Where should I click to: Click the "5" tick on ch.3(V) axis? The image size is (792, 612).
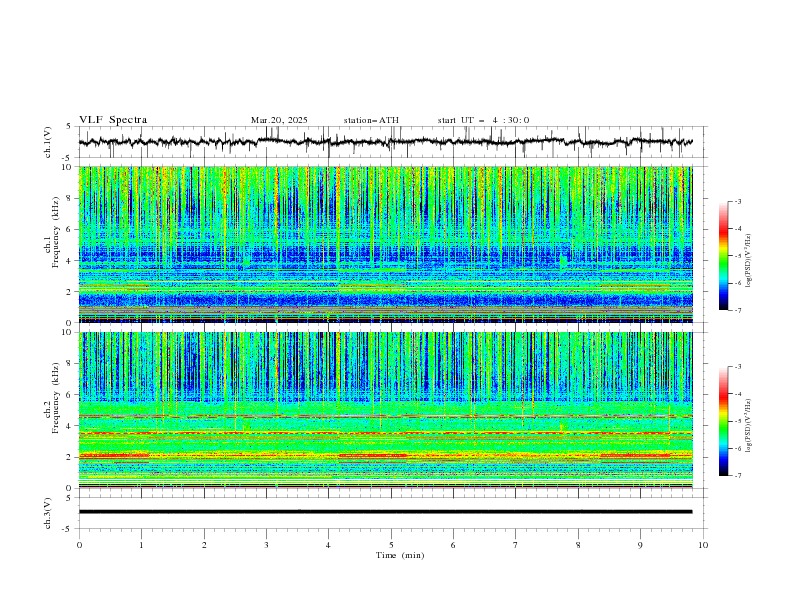click(68, 498)
